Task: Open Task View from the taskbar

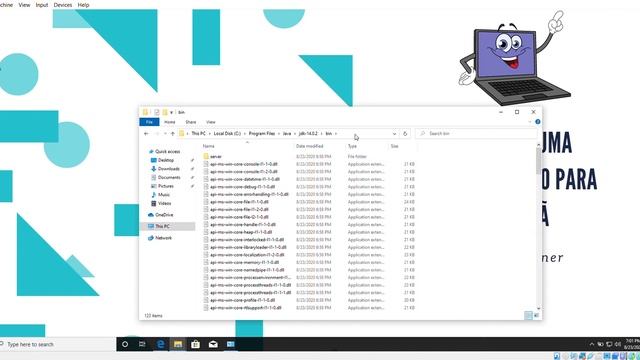Action: tap(142, 344)
